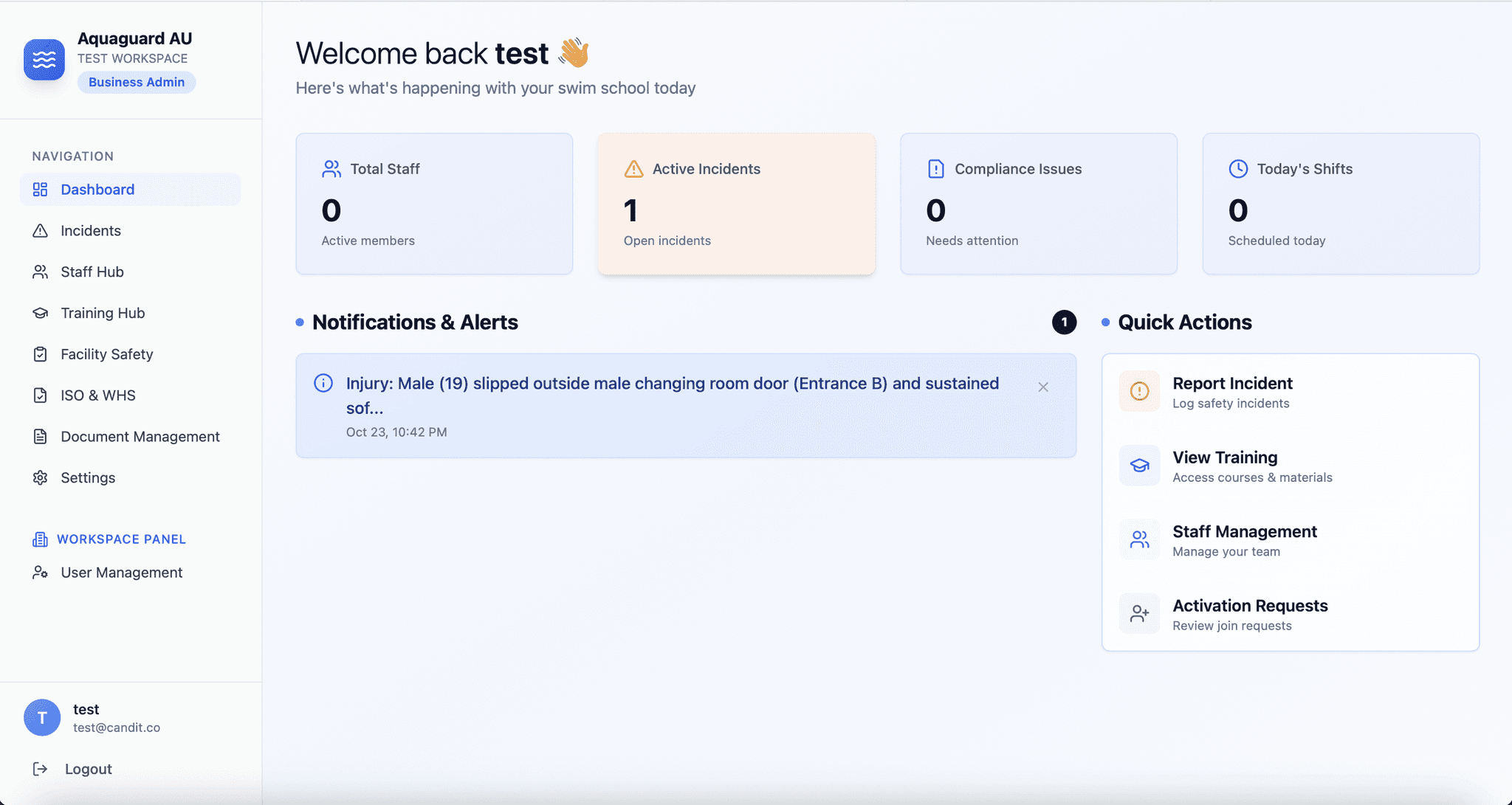Image resolution: width=1512 pixels, height=805 pixels.
Task: Click the Aquaguard AU workspace name
Action: pyautogui.click(x=135, y=38)
